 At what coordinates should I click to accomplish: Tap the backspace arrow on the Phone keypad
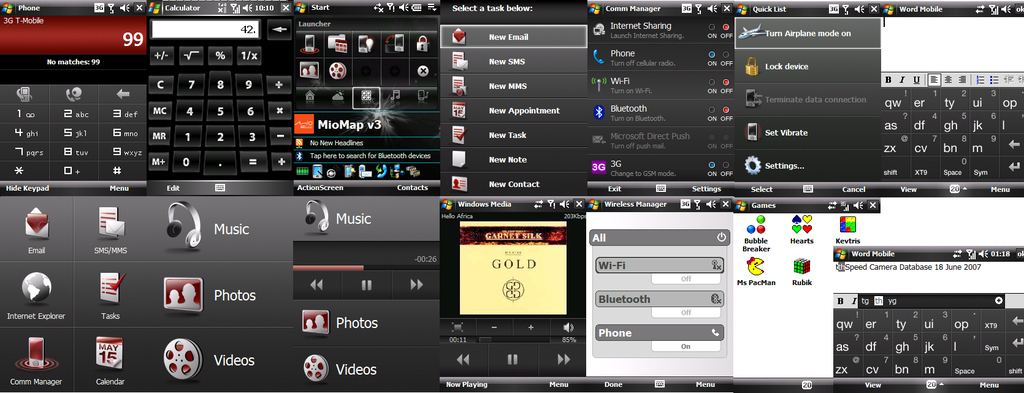[x=123, y=94]
